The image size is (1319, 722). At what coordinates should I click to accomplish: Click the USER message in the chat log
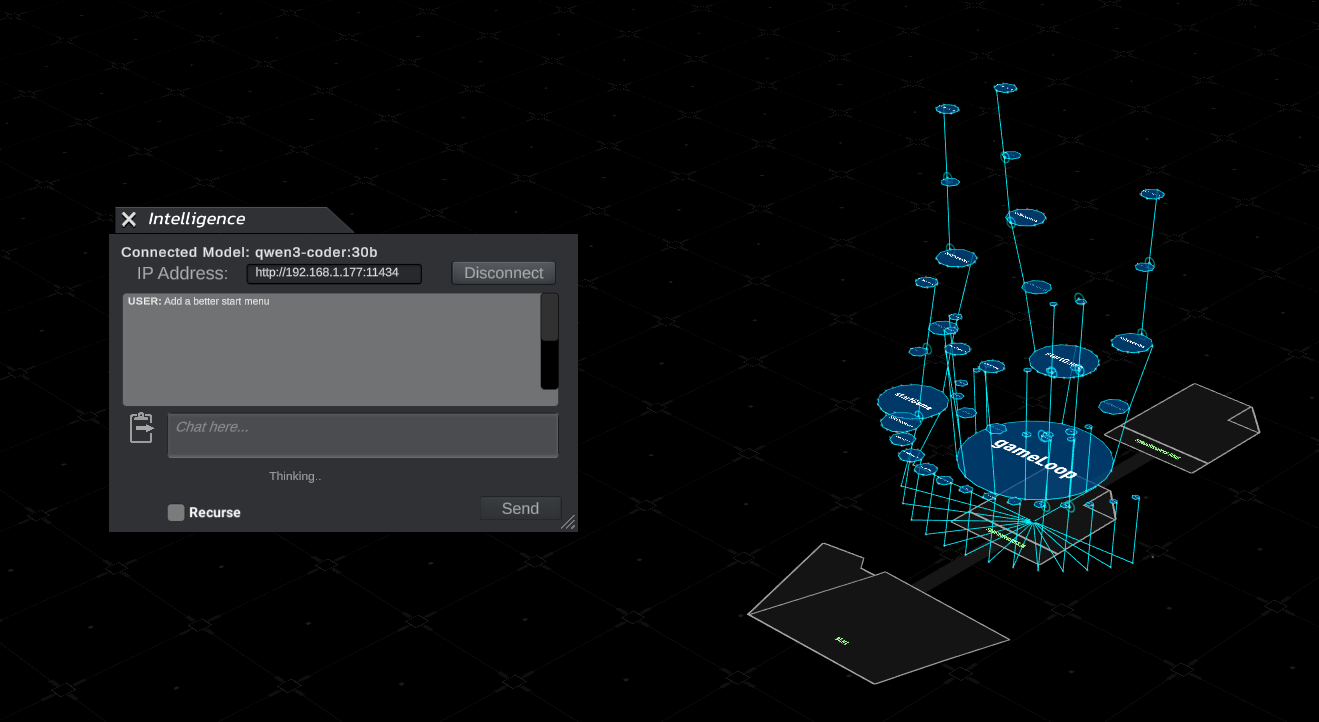click(199, 301)
